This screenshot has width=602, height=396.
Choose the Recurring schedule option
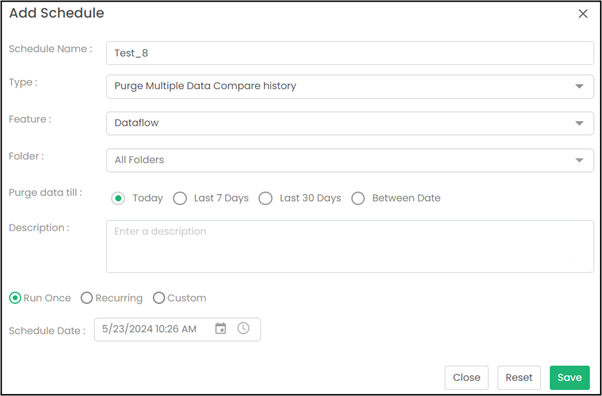pos(87,298)
